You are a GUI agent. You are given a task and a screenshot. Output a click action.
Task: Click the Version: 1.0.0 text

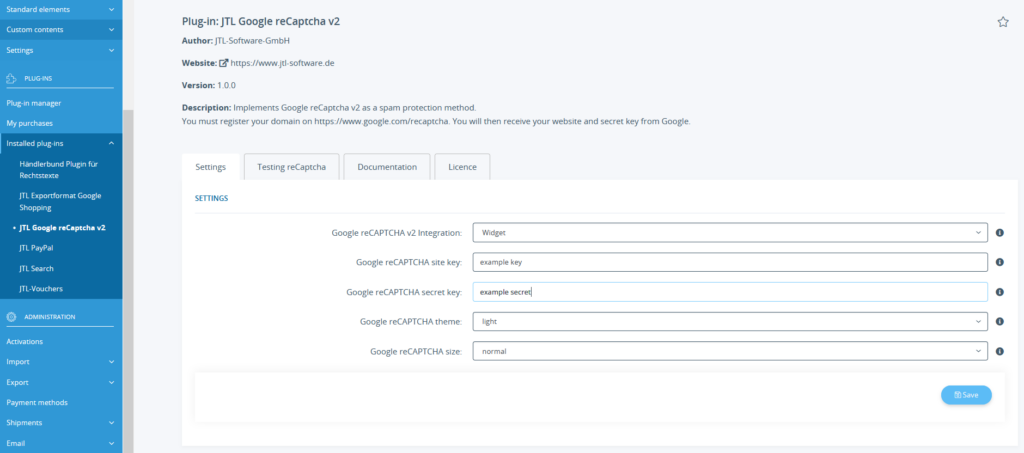(x=208, y=86)
